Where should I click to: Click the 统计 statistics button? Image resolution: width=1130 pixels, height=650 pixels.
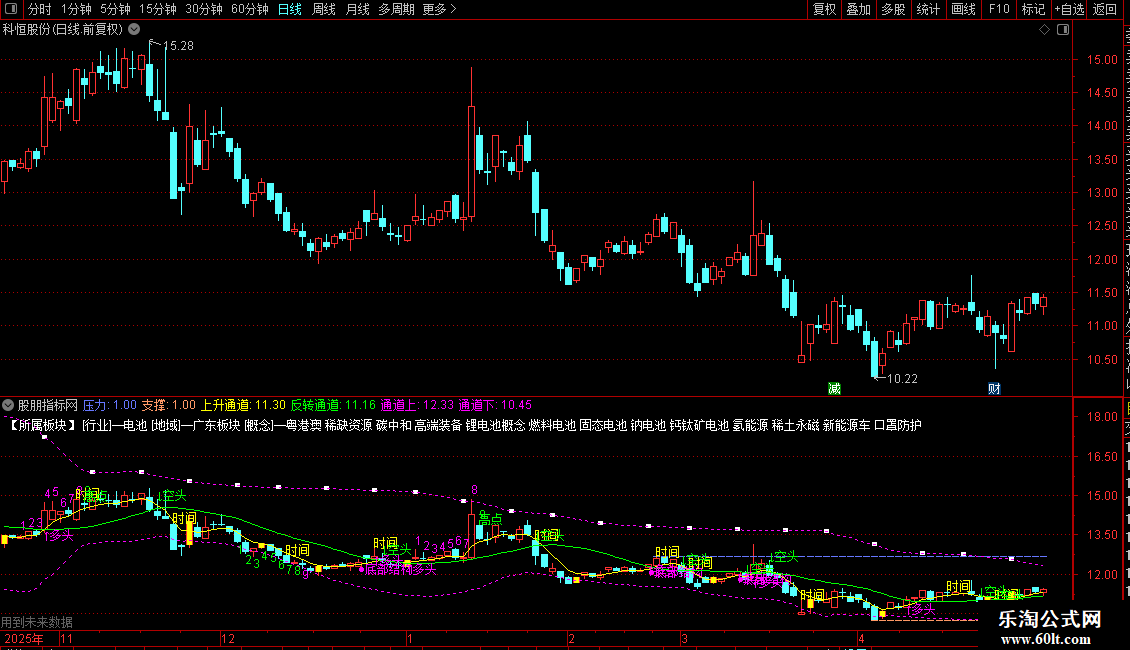928,9
